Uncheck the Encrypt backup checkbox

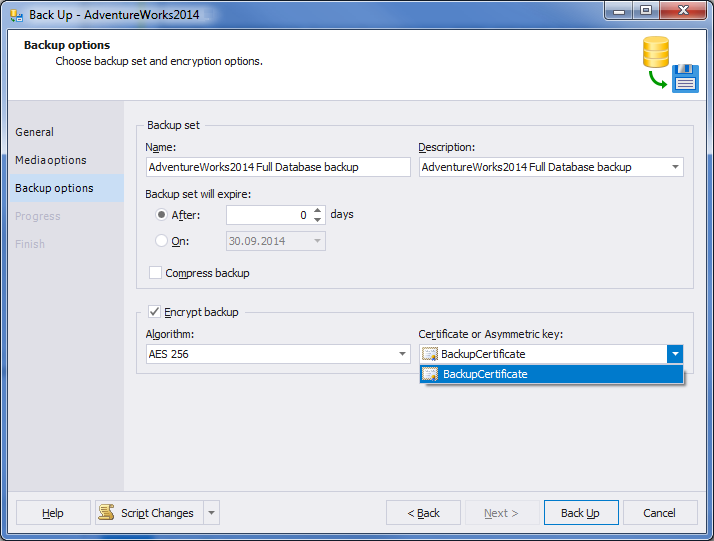click(154, 312)
